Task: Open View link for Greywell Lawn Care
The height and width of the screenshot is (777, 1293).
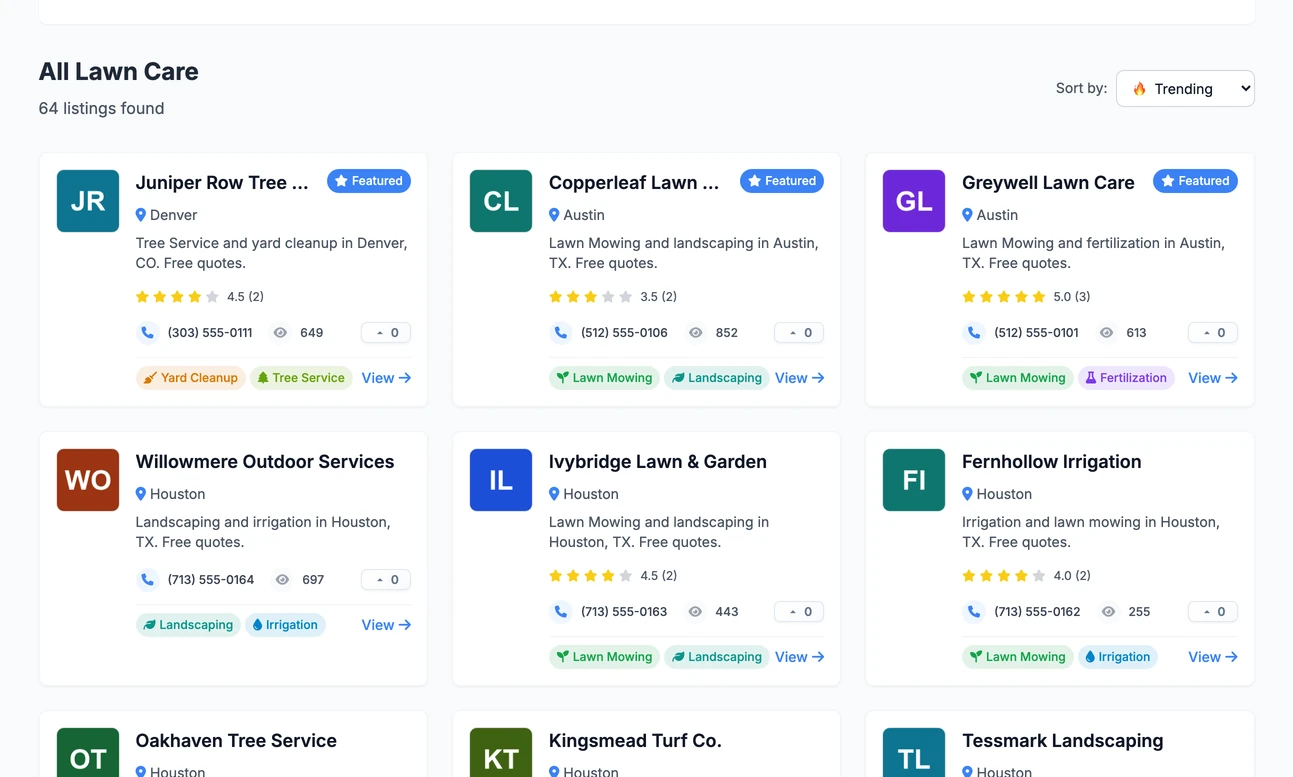Action: (1213, 378)
